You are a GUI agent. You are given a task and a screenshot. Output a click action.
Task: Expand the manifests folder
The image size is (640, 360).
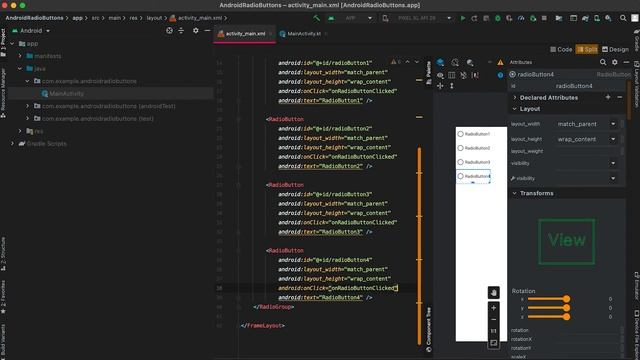[x=20, y=56]
